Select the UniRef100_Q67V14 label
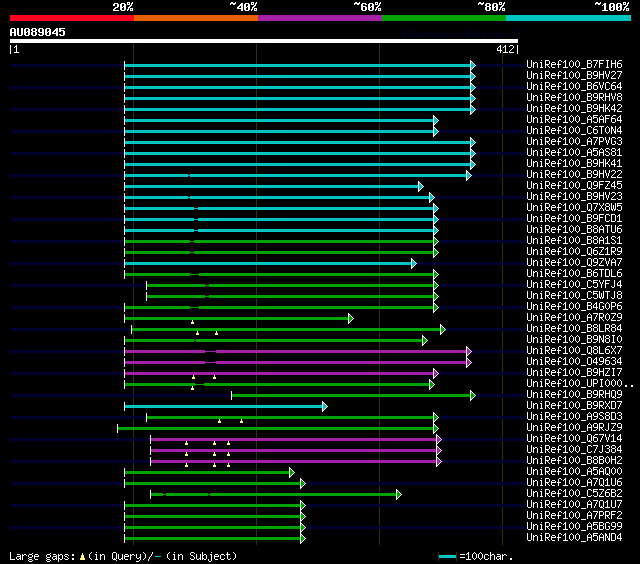This screenshot has height=564, width=640. [574, 439]
